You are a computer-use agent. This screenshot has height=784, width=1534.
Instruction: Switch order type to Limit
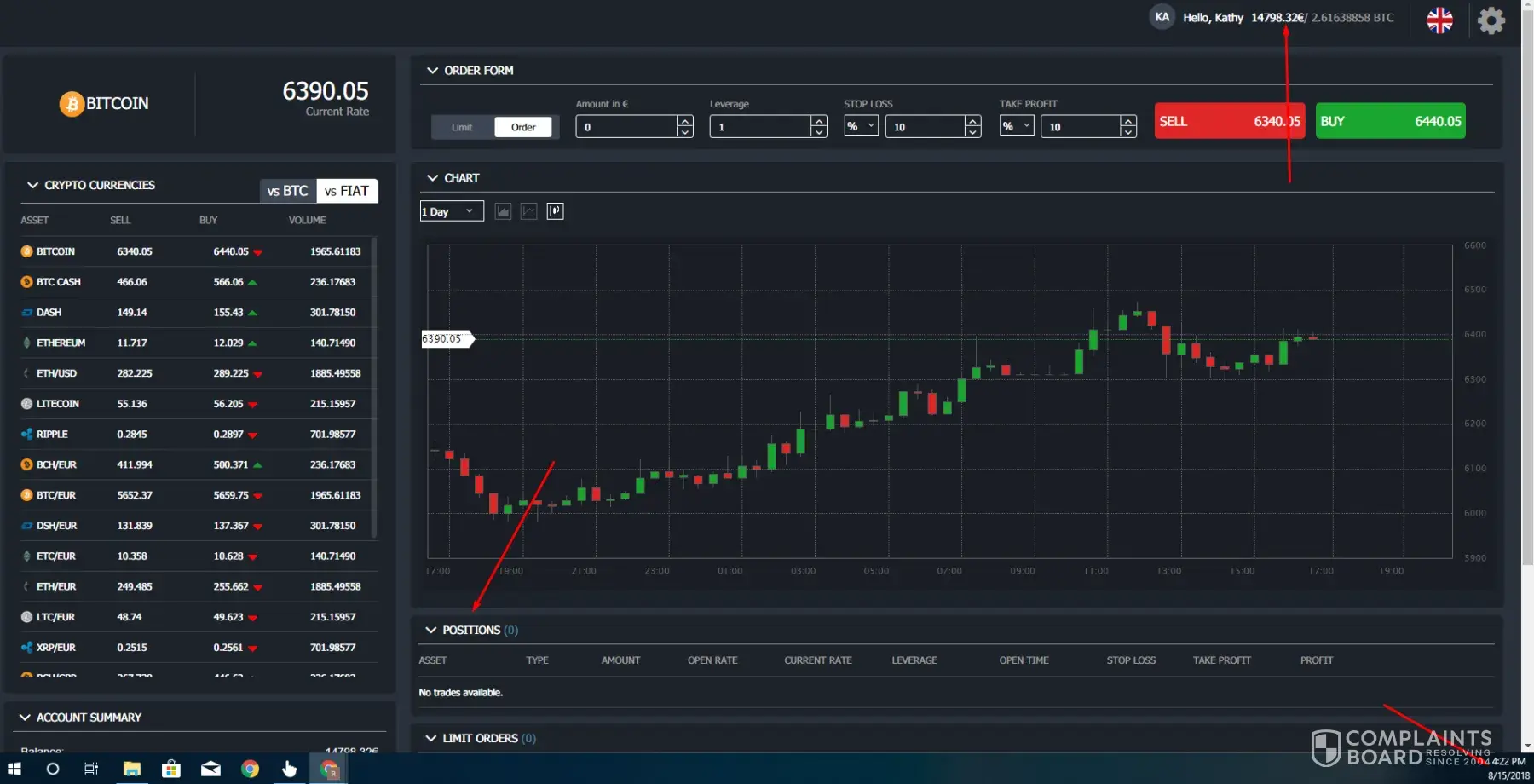point(462,127)
